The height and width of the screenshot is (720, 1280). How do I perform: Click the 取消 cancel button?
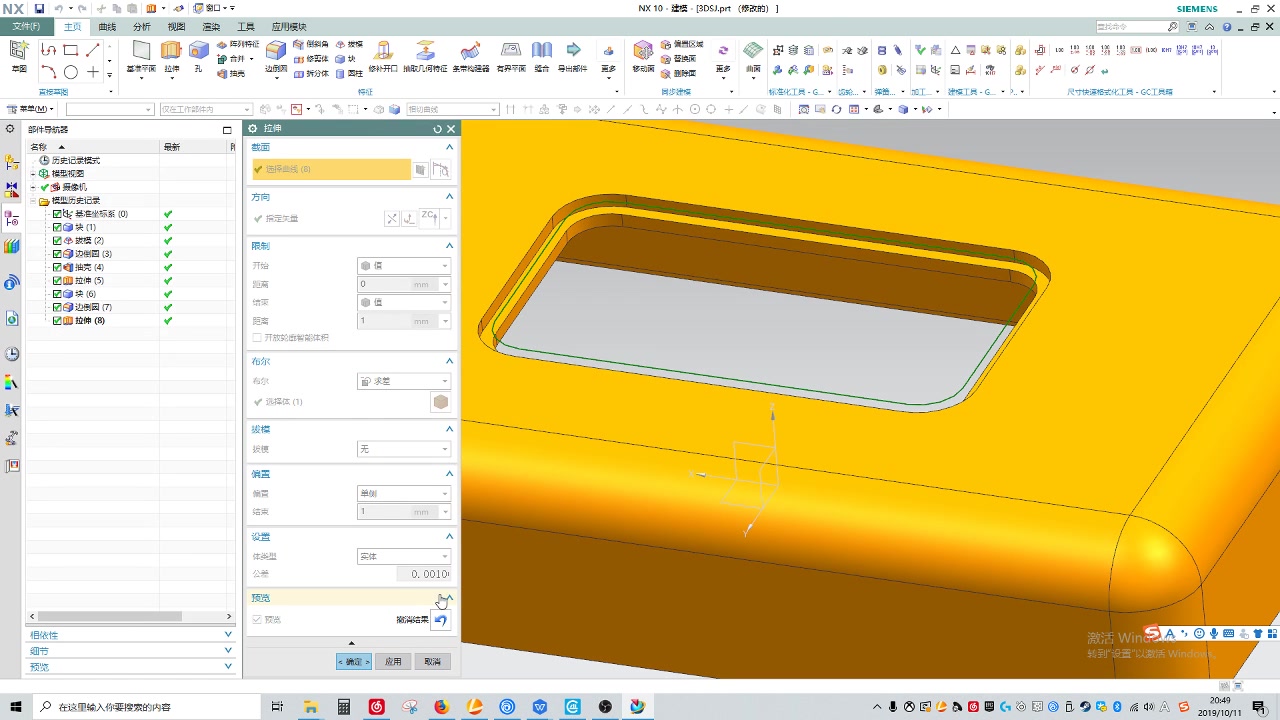(x=432, y=661)
